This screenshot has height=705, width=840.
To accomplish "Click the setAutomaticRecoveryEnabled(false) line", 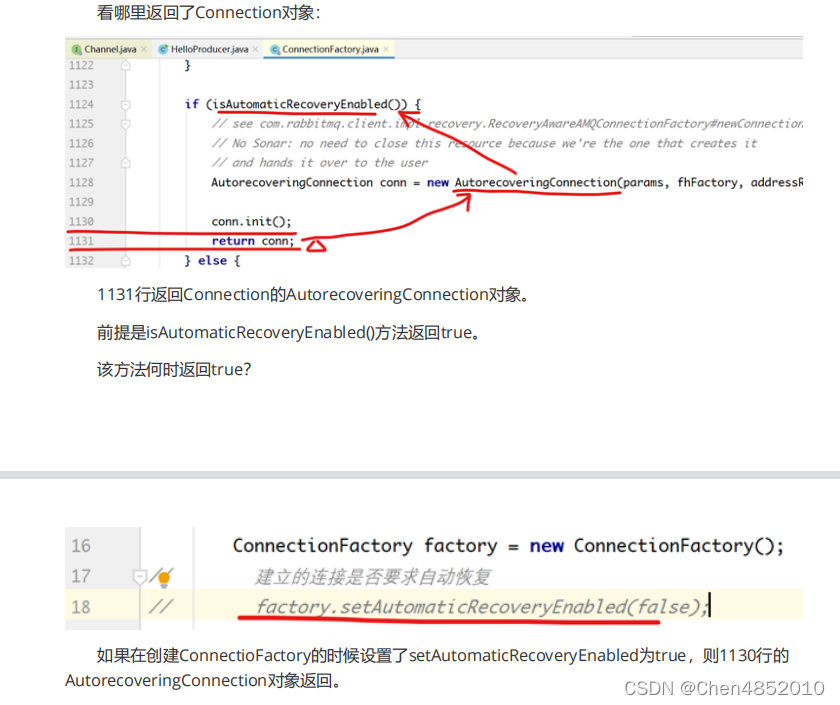I will pos(482,607).
